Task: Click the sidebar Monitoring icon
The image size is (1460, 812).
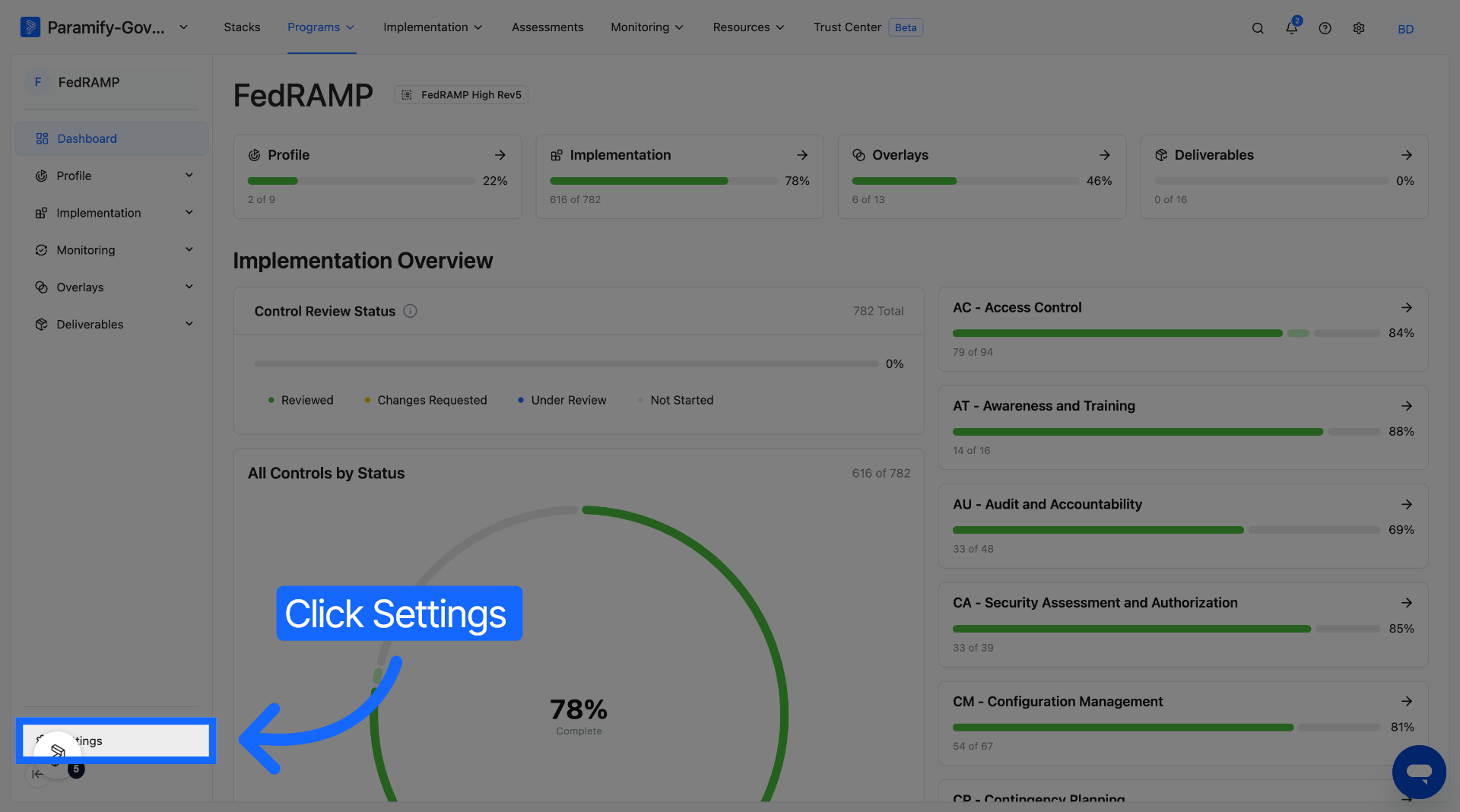Action: point(41,250)
